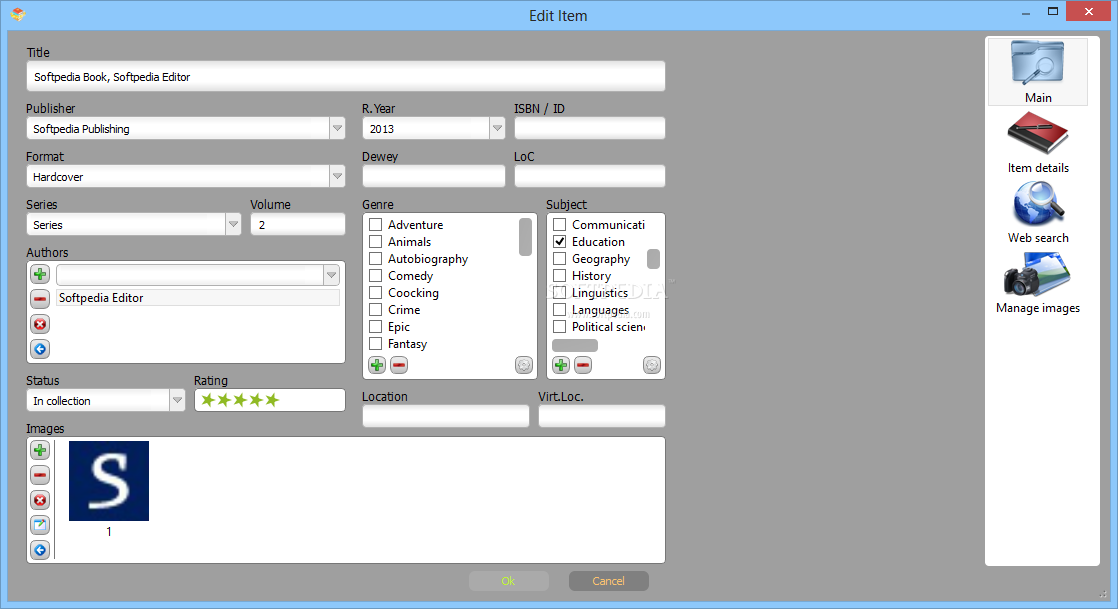
Task: Click blue arrow icon in Authors panel
Action: [40, 349]
